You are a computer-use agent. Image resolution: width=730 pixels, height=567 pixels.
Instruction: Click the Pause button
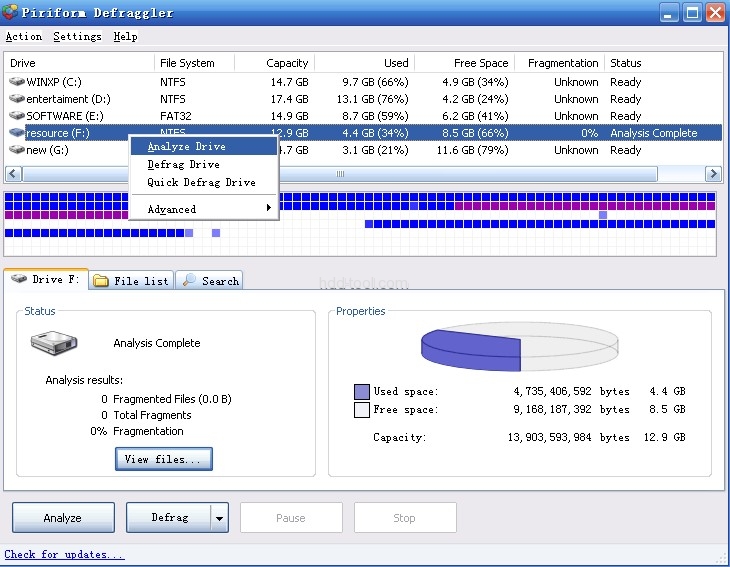click(x=291, y=518)
